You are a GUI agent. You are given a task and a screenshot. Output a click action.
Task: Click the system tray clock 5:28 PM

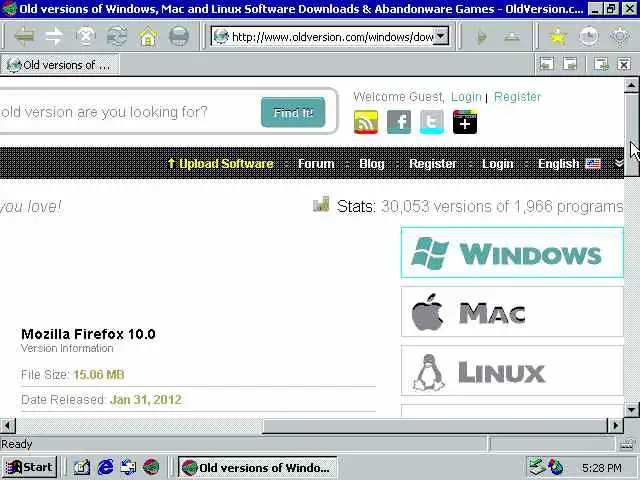(x=602, y=468)
